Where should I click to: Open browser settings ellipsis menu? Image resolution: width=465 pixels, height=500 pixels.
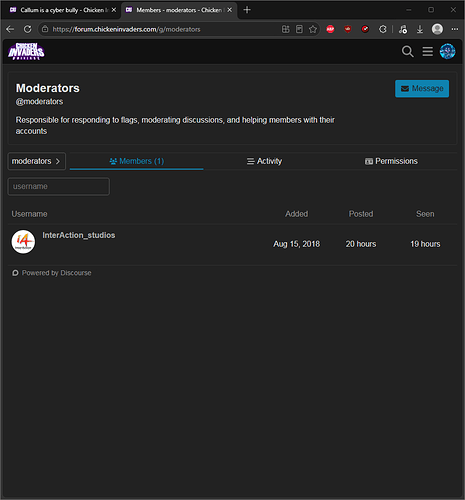455,29
